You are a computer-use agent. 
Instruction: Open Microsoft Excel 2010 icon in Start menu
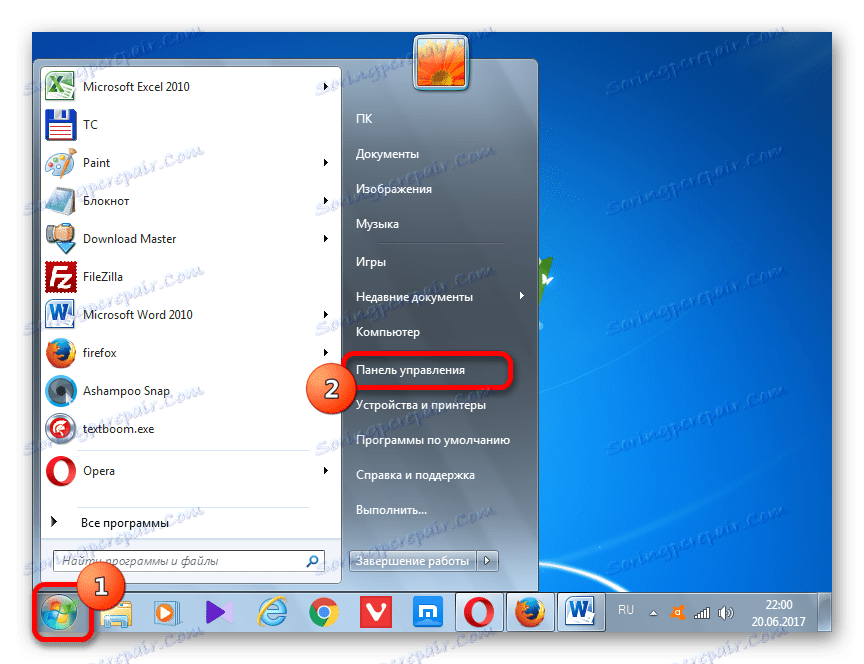point(60,87)
